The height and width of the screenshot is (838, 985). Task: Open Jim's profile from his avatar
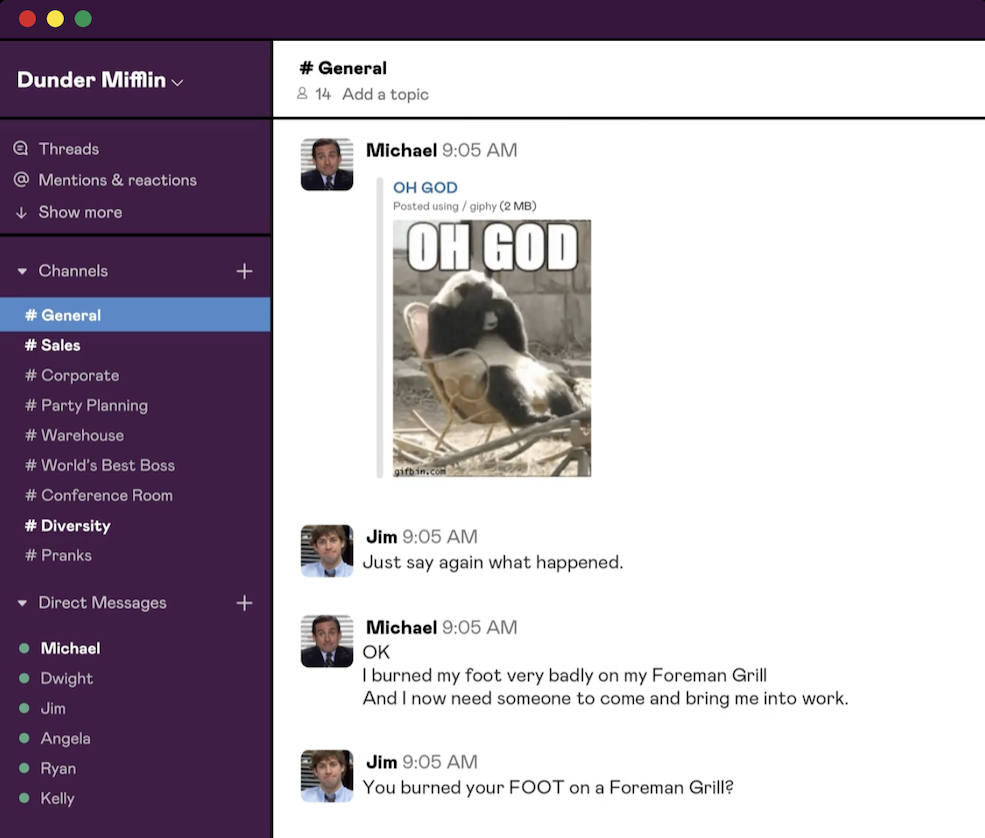point(327,551)
